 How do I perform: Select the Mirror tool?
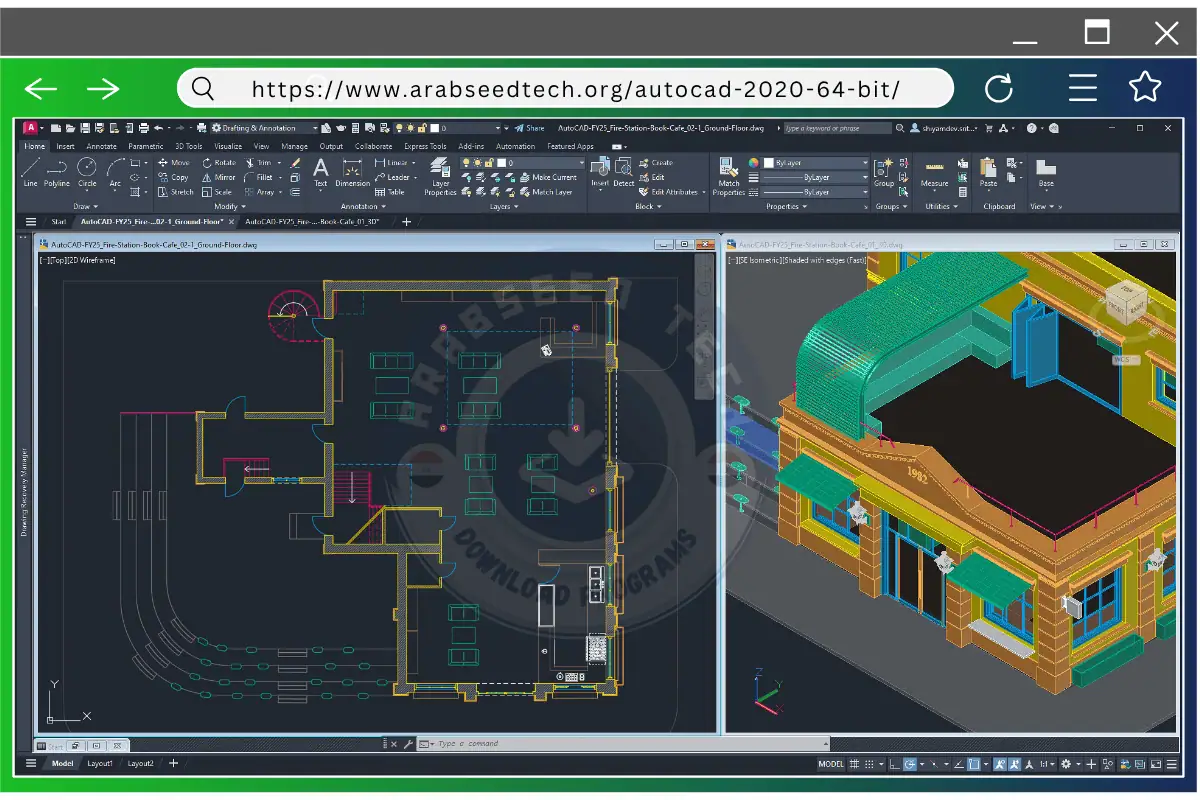[x=219, y=177]
